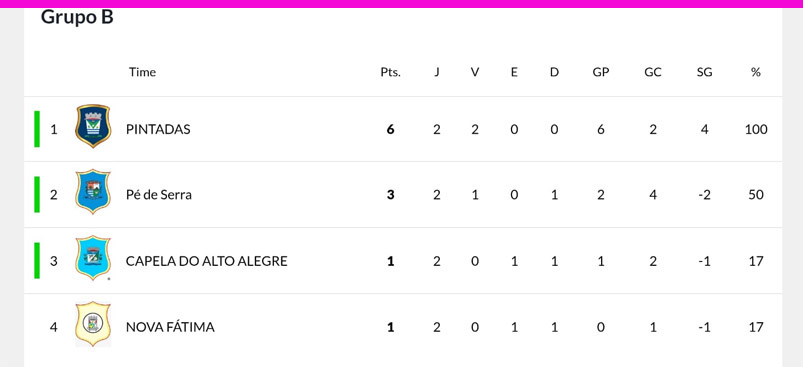Click Pé de Serra points value 3
Image resolution: width=803 pixels, height=367 pixels.
(x=390, y=195)
